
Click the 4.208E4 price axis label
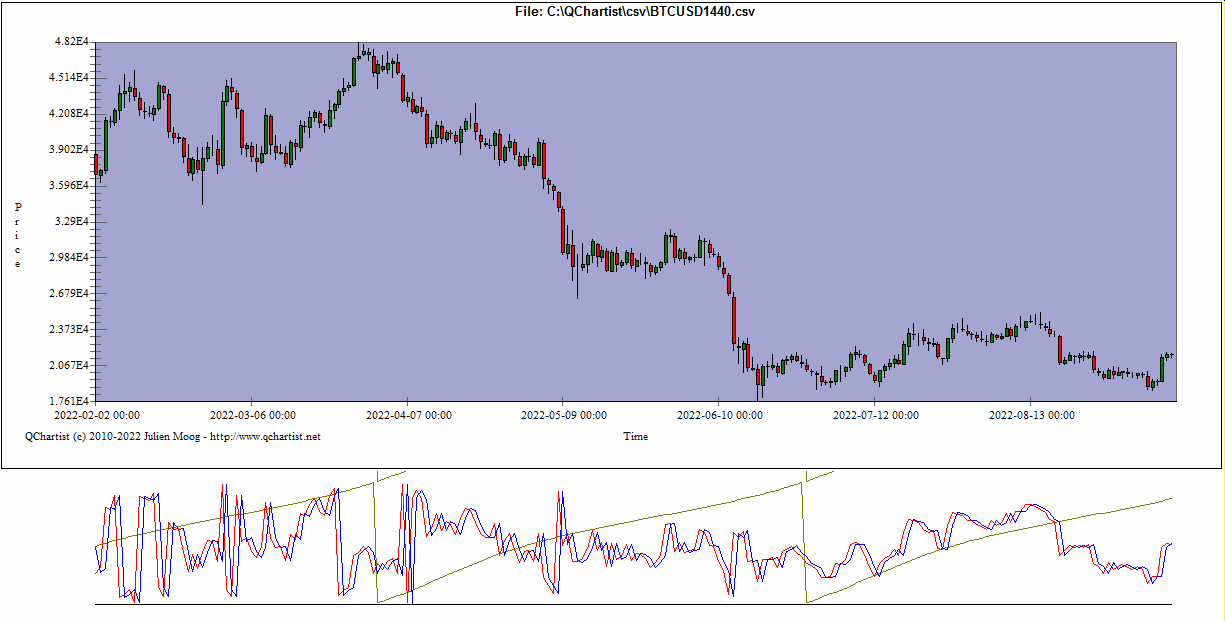point(71,114)
